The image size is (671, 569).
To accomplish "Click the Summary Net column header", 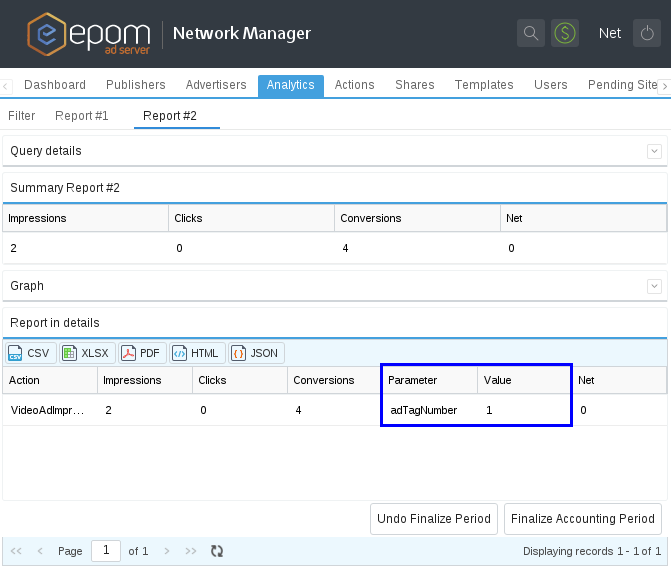I will click(x=584, y=218).
